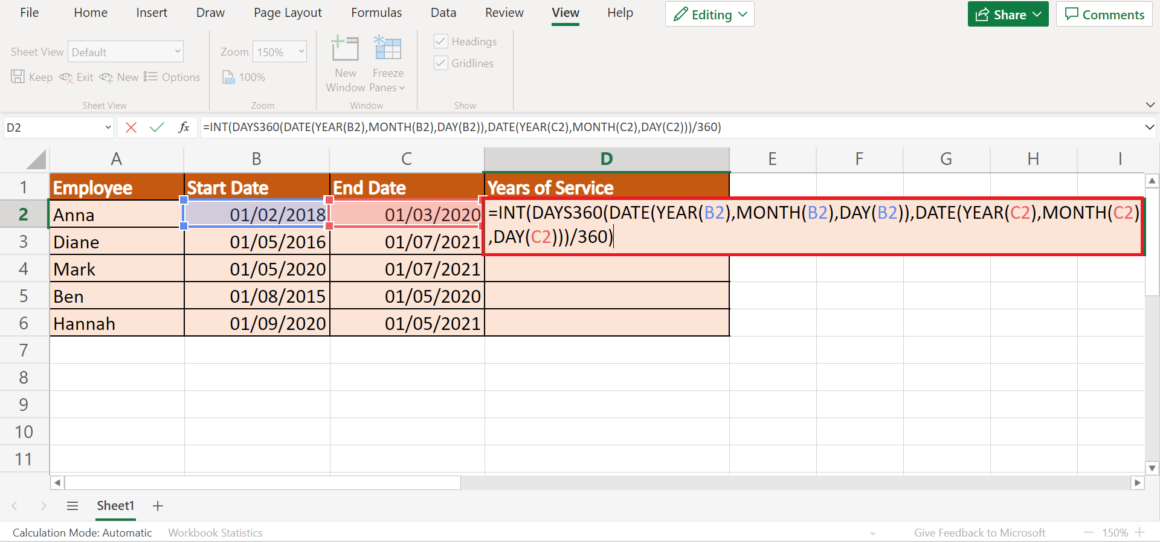Cancel the formula with the X icon
Image resolution: width=1160 pixels, height=542 pixels.
(x=131, y=127)
